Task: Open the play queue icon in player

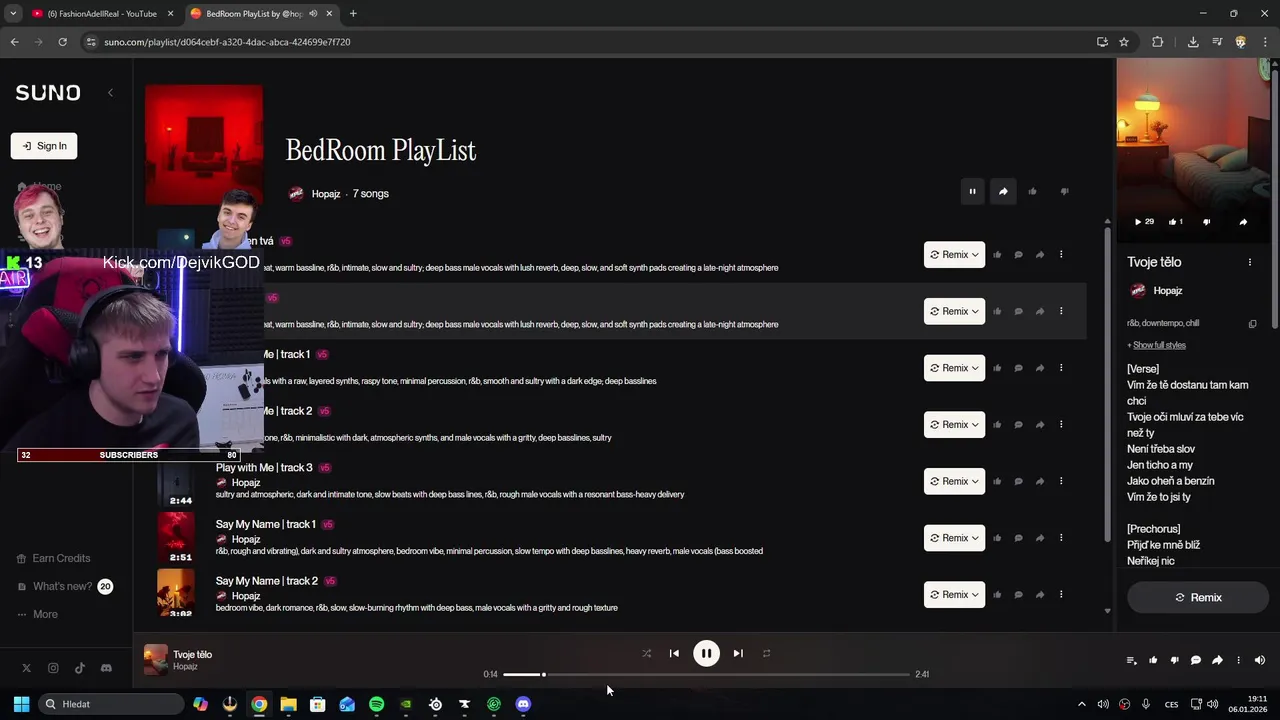Action: point(1131,660)
